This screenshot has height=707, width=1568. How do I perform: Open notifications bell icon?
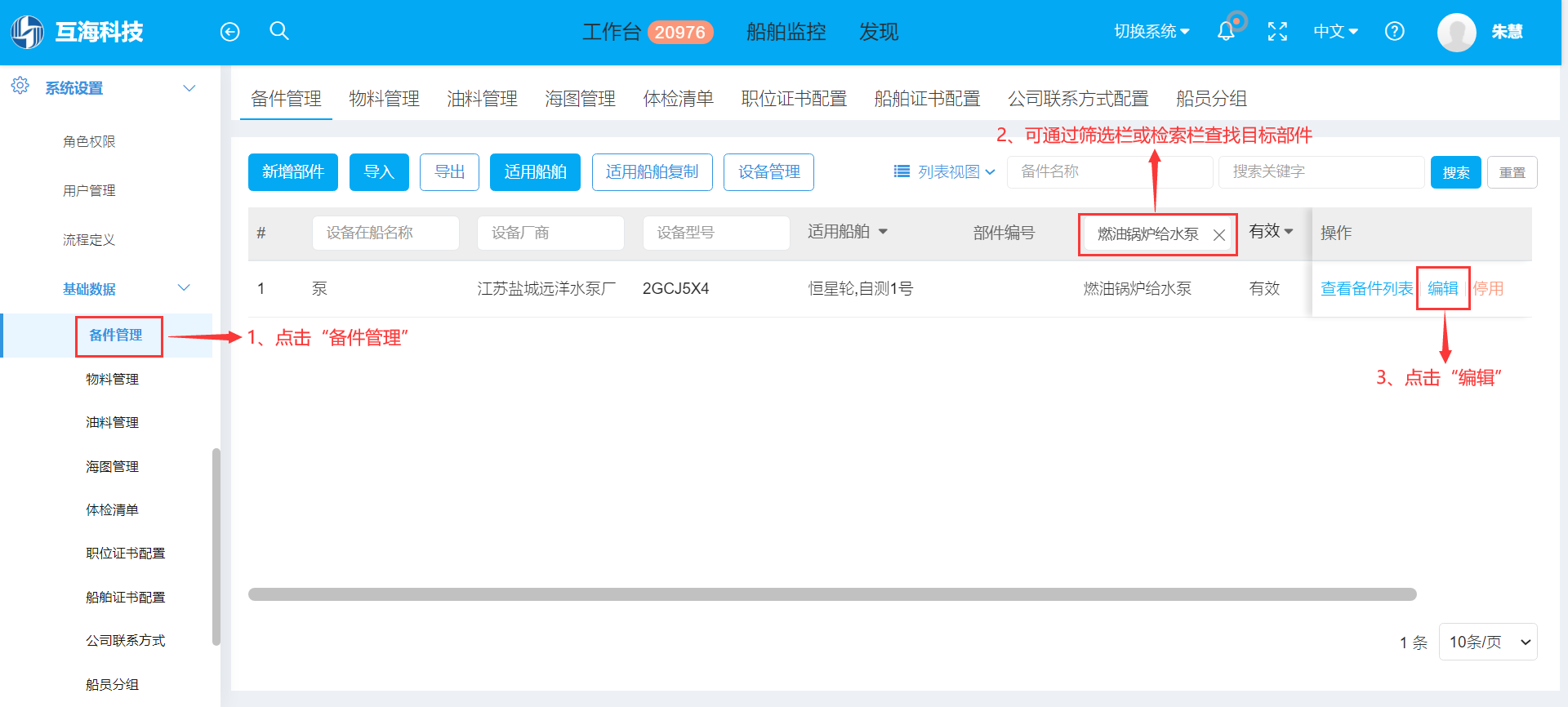pyautogui.click(x=1226, y=32)
